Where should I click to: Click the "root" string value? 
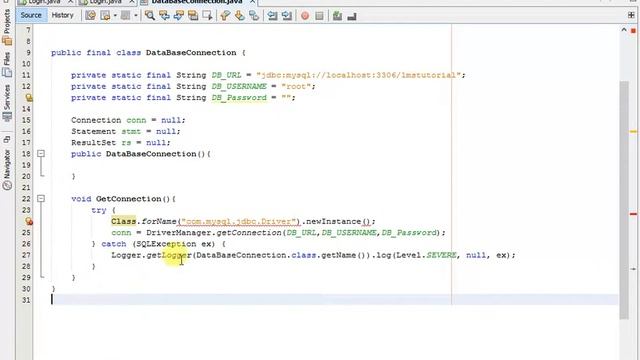click(x=296, y=87)
